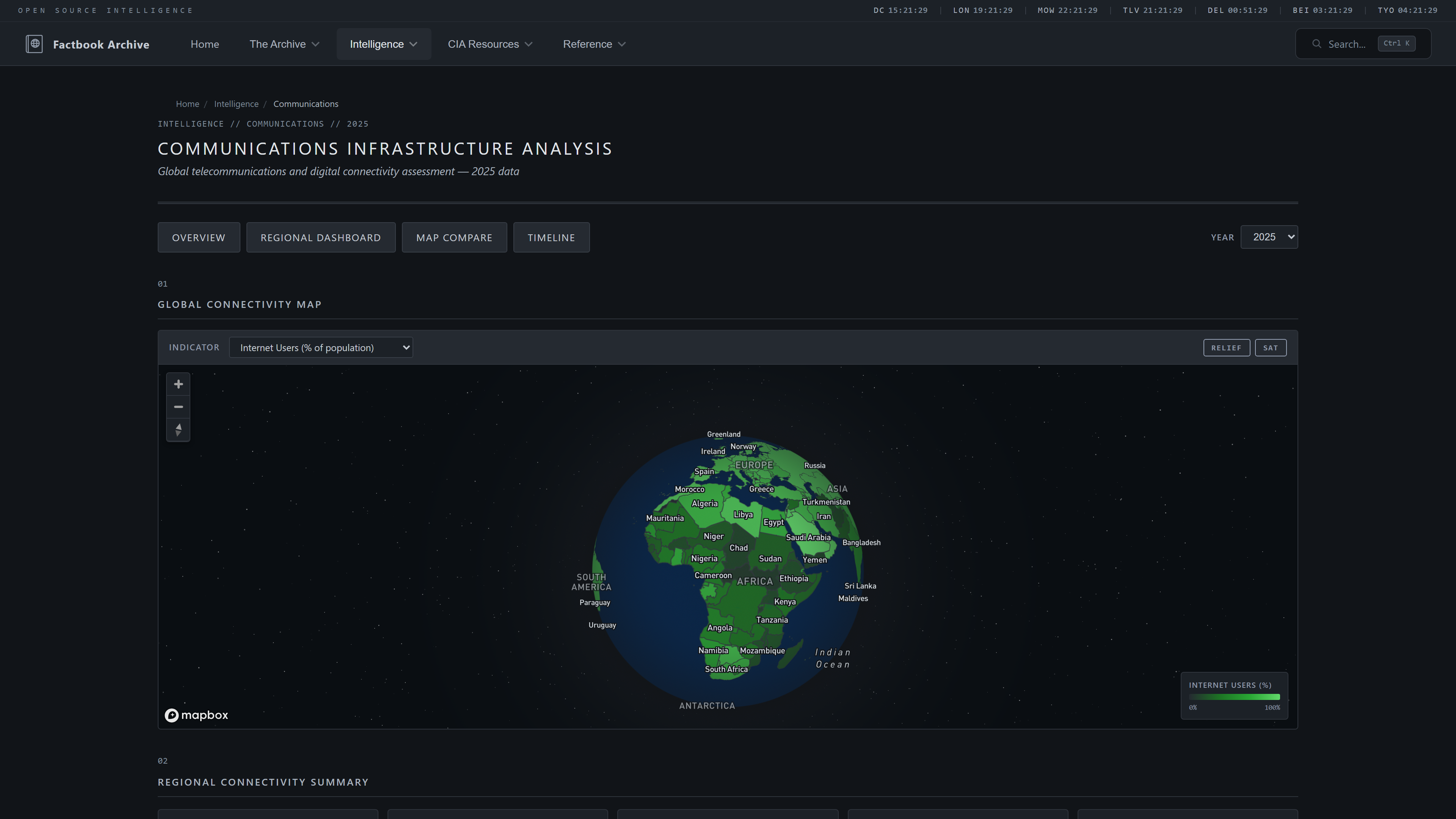
Task: Click the Mapbox logo on map
Action: tap(196, 715)
